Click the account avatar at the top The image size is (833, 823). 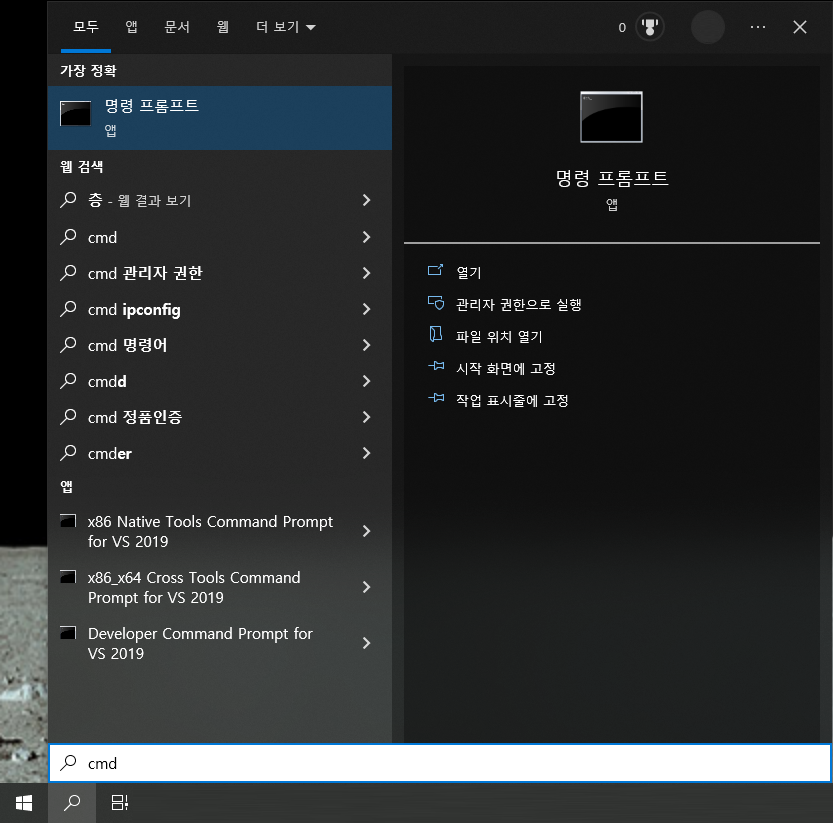tap(707, 27)
